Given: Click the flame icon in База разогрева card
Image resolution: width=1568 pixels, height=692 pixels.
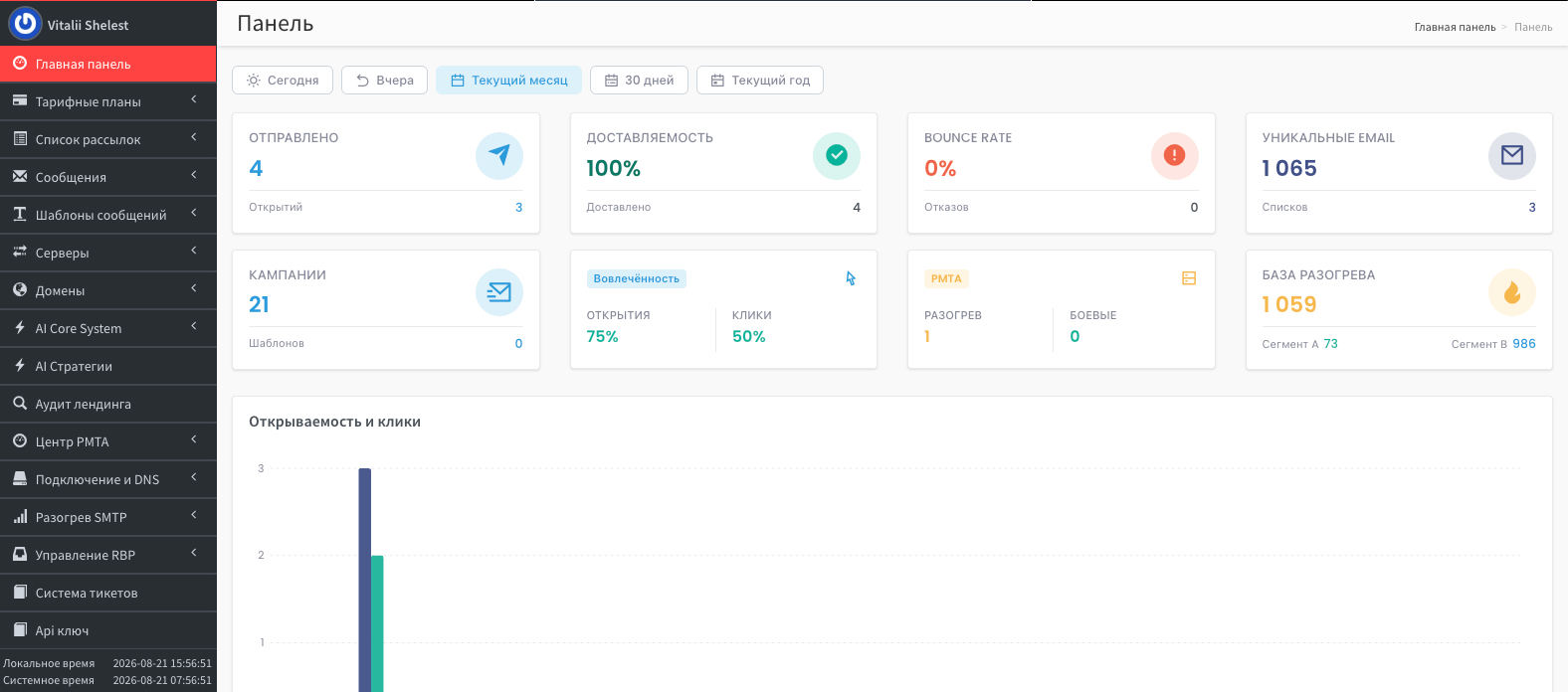Looking at the screenshot, I should pyautogui.click(x=1512, y=292).
